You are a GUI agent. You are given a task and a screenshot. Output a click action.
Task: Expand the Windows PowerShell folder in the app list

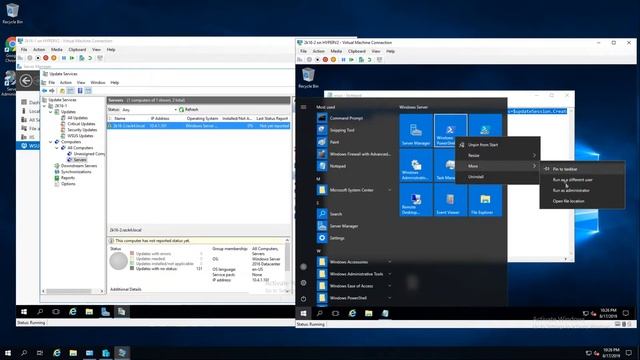(353, 298)
